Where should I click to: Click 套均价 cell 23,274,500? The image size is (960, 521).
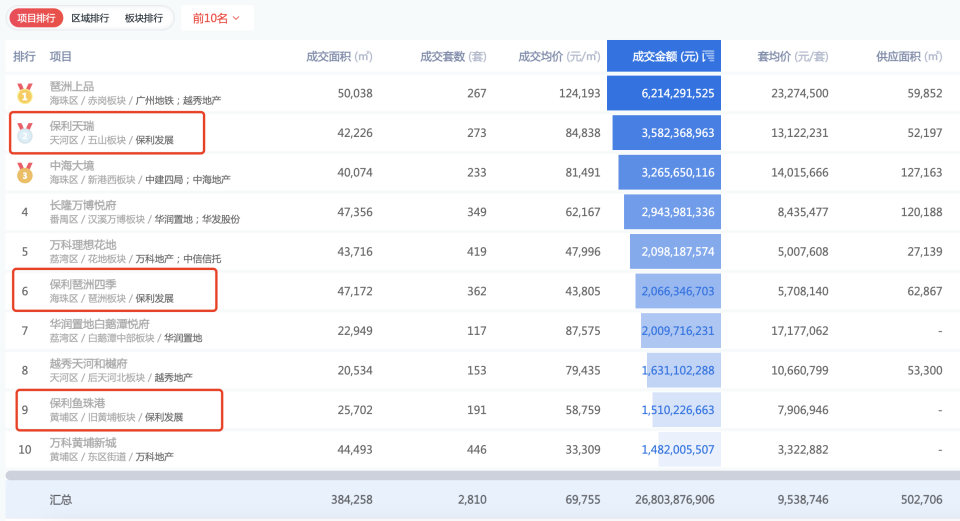(x=800, y=93)
